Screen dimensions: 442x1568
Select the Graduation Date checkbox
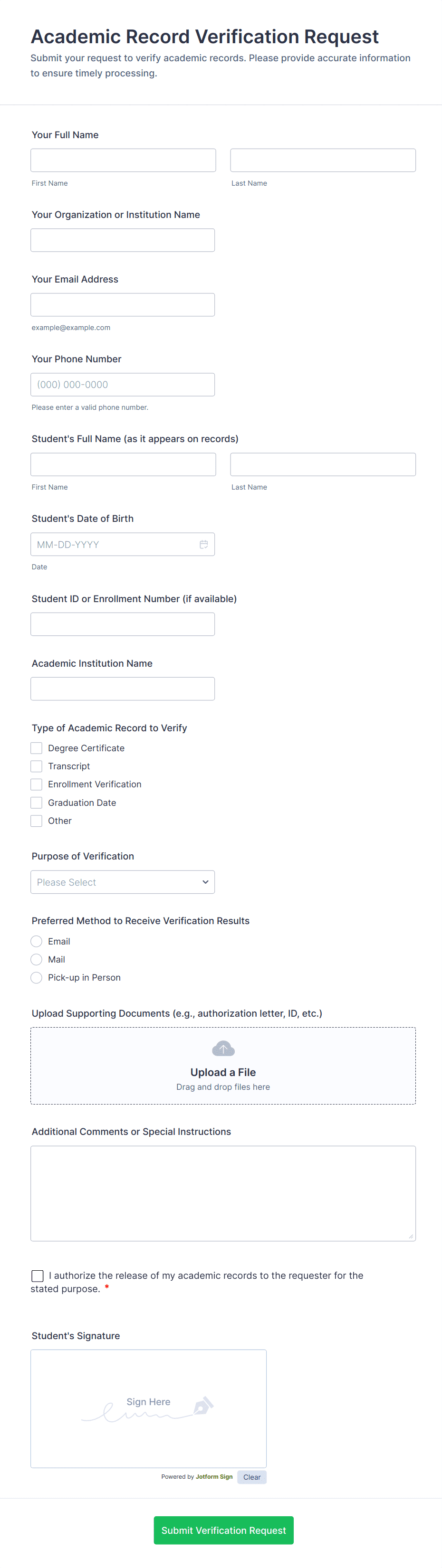[x=37, y=803]
